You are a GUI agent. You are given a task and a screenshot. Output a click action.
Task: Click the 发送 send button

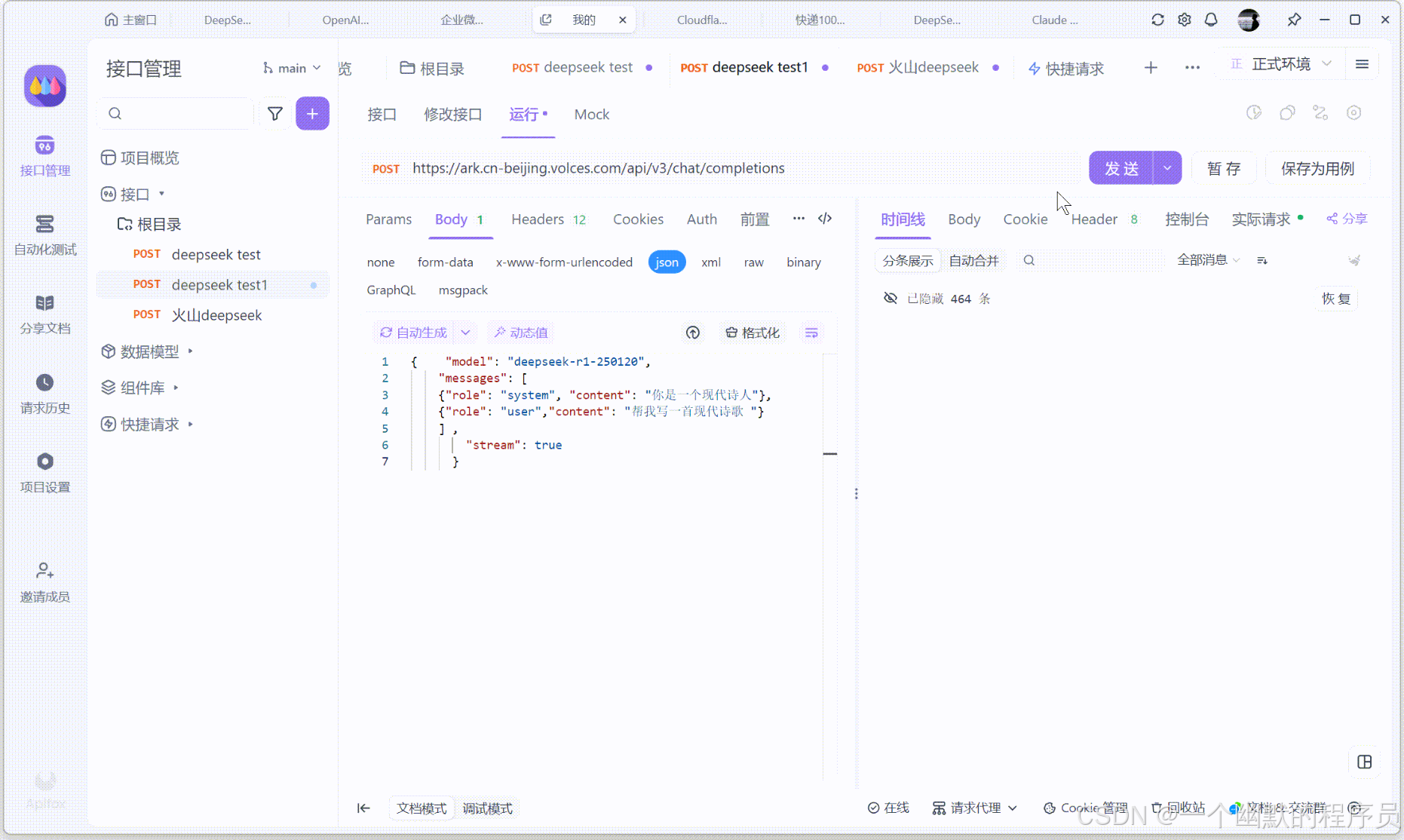1121,168
